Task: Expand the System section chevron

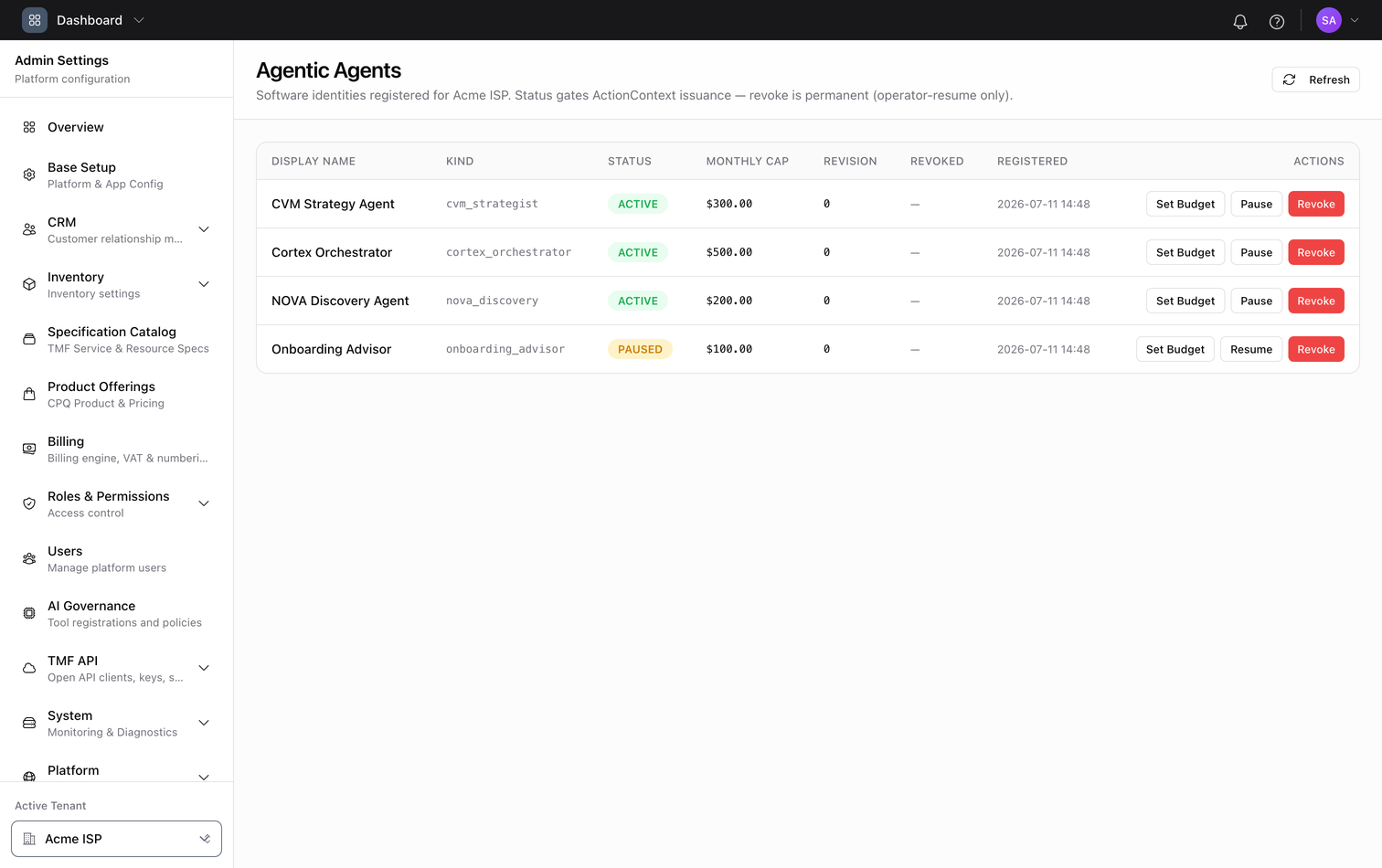Action: pos(204,723)
